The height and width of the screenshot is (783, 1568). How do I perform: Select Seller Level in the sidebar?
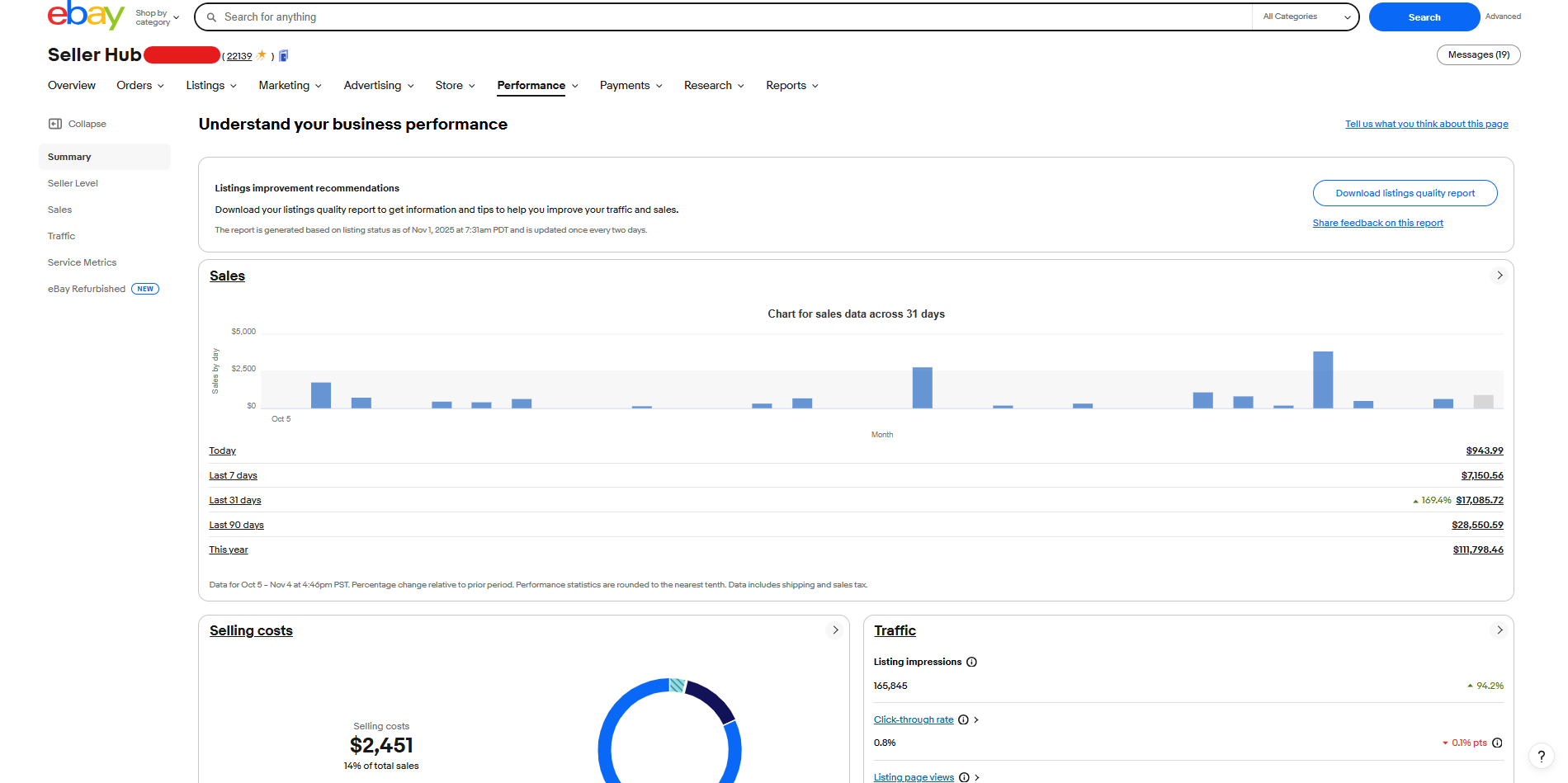[x=73, y=183]
